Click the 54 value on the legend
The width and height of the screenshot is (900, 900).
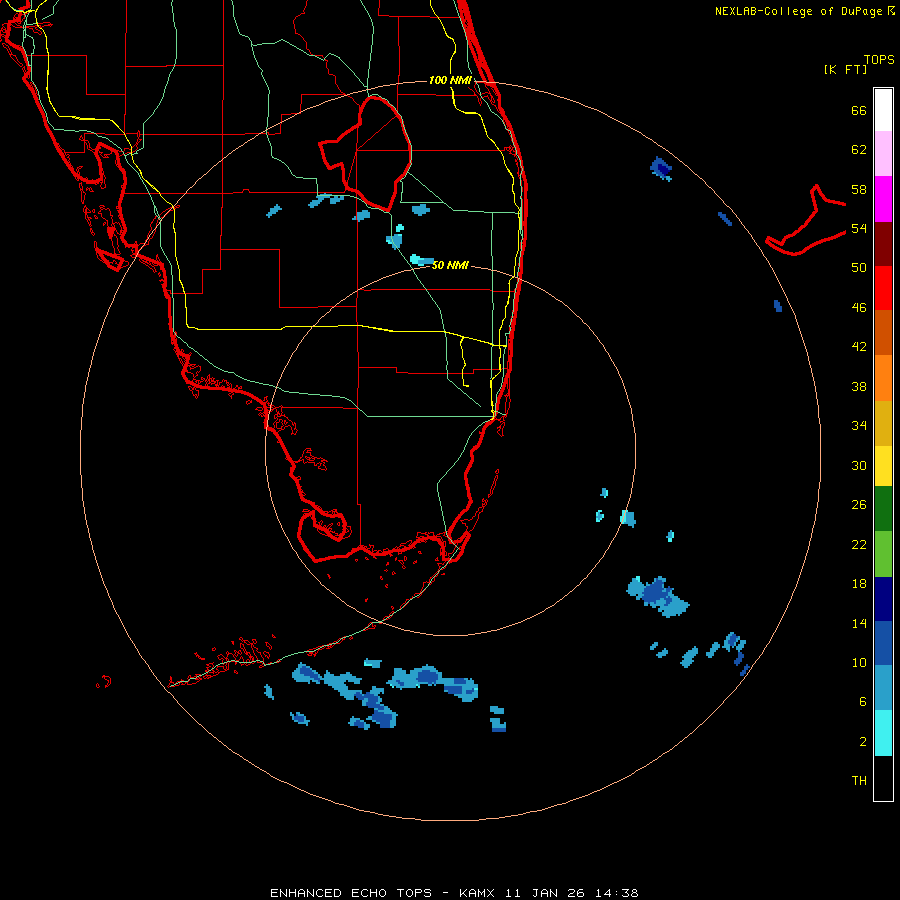click(859, 228)
